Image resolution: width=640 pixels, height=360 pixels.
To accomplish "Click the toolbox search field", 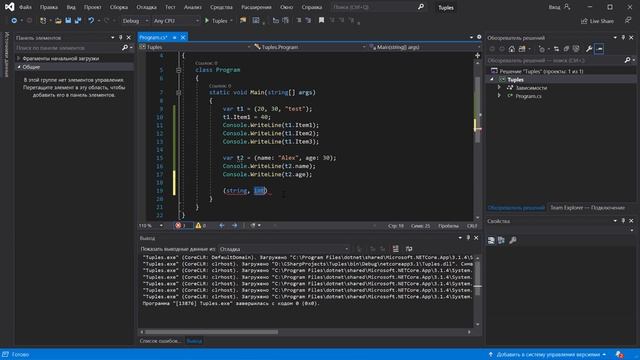I will tap(68, 48).
